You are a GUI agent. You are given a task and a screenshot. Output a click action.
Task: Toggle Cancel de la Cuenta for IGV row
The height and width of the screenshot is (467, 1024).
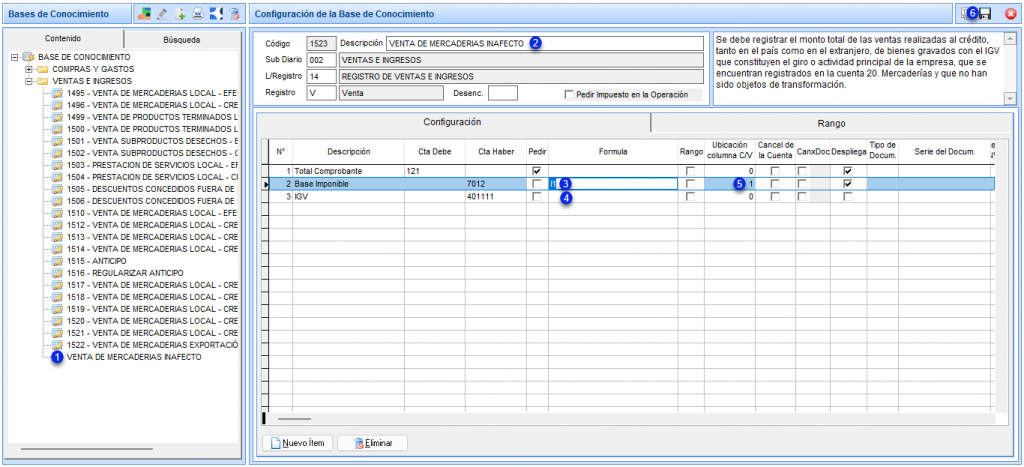pos(775,196)
